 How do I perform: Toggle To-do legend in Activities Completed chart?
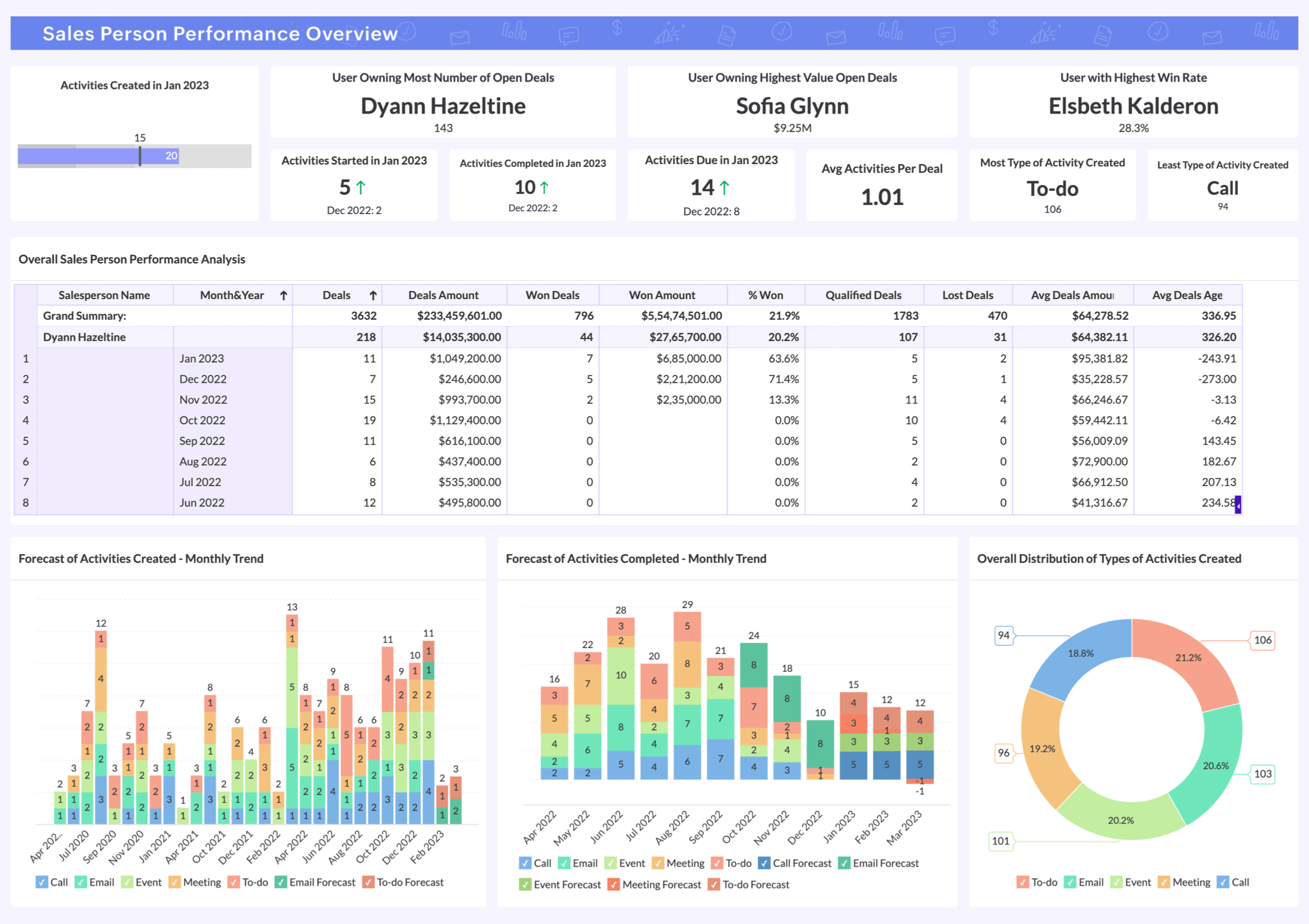[731, 863]
